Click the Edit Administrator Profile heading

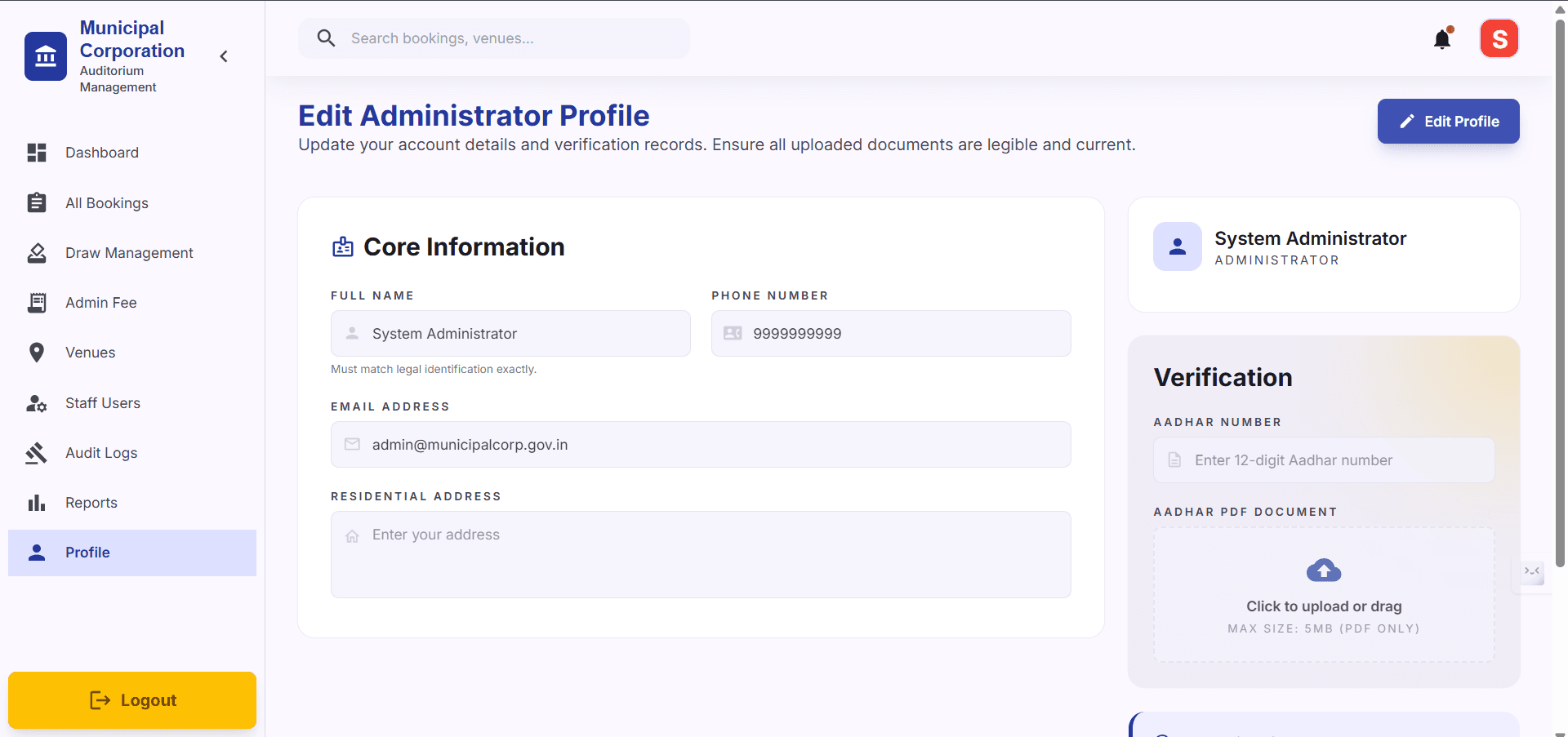pos(474,116)
